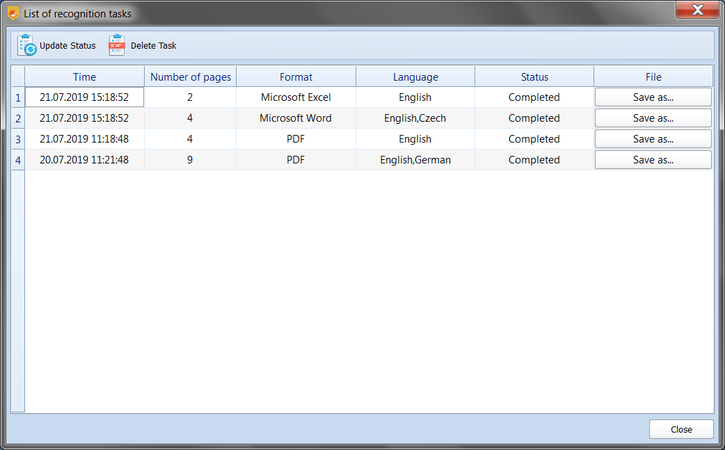Sort by Number of pages header
This screenshot has height=450, width=725.
[x=190, y=76]
